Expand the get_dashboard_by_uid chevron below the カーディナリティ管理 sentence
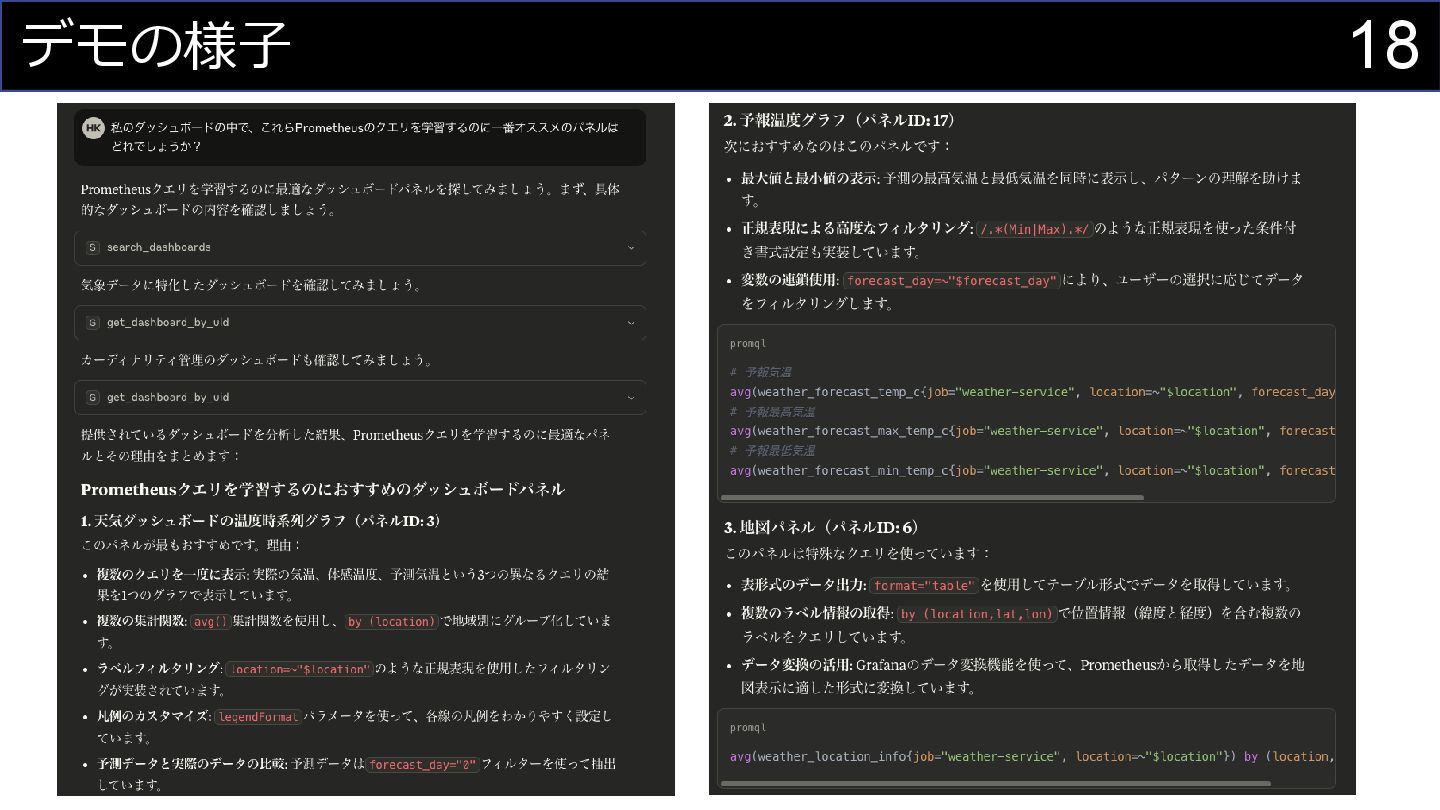The image size is (1440, 810). tap(631, 397)
